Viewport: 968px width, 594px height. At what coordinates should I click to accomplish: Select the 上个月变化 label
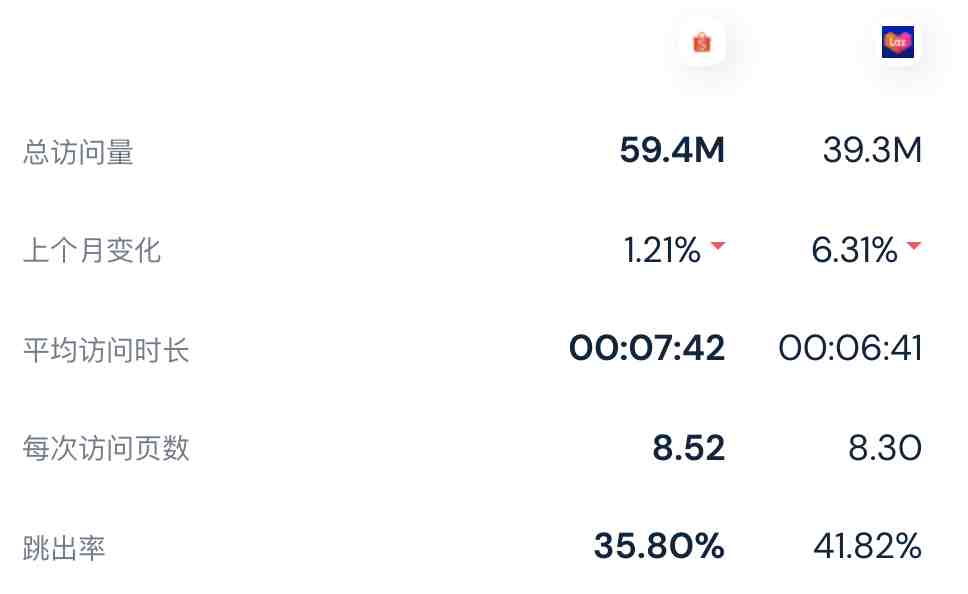92,251
